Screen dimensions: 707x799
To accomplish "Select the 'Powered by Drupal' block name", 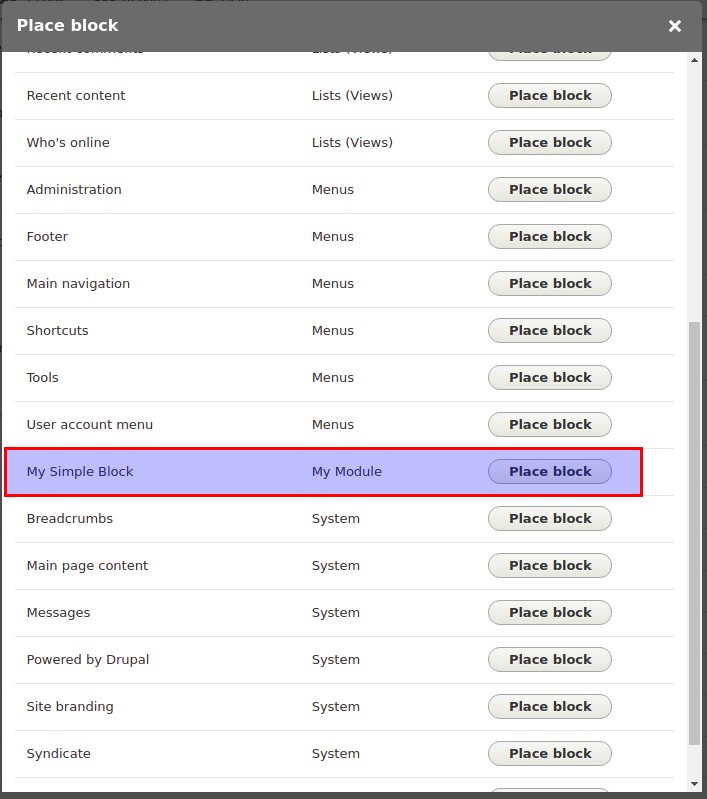I will (88, 660).
